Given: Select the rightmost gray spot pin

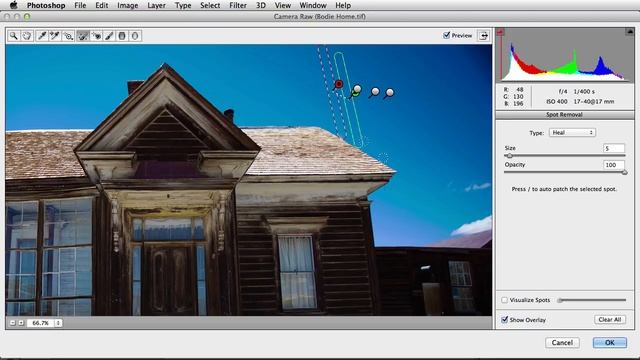Looking at the screenshot, I should click(x=389, y=93).
